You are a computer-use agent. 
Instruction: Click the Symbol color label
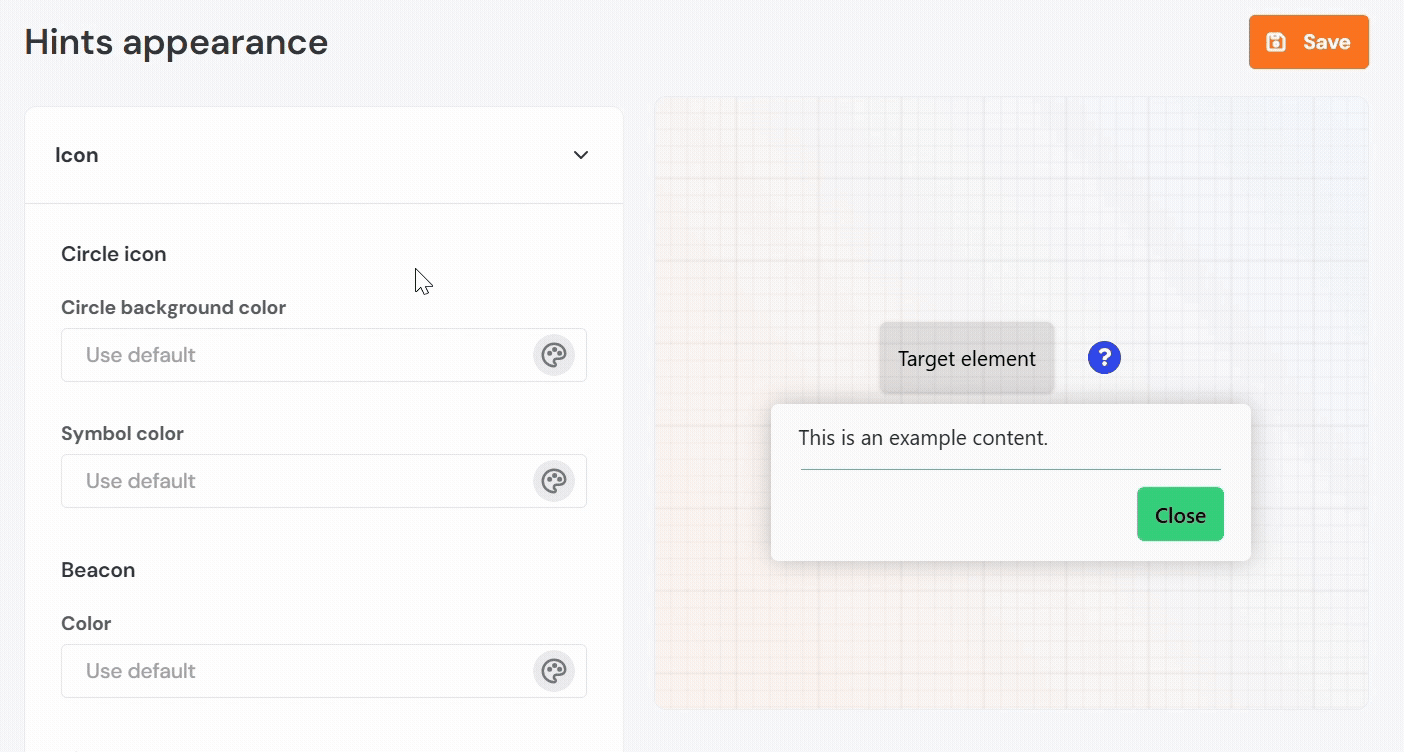pos(122,434)
